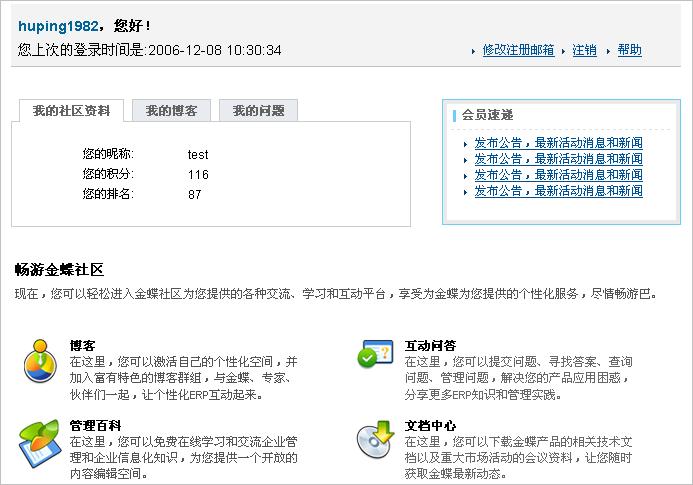Switch to 我的社区资料 tab
Image resolution: width=693 pixels, height=485 pixels.
pos(71,111)
